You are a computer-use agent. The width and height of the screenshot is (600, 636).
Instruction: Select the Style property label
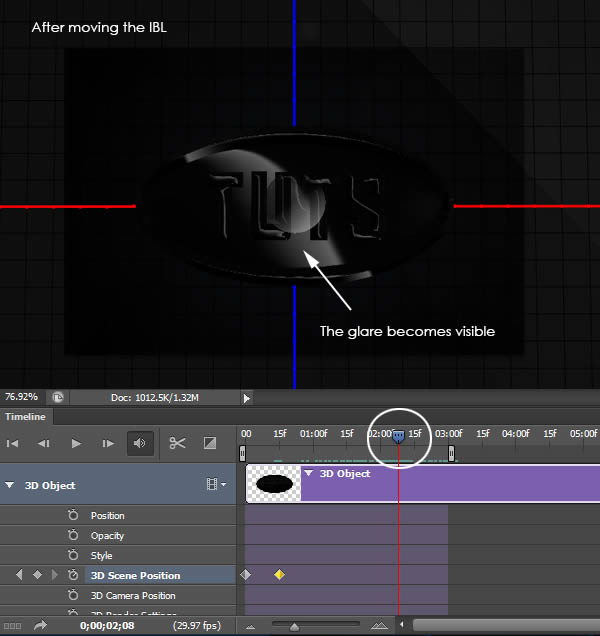[x=101, y=556]
